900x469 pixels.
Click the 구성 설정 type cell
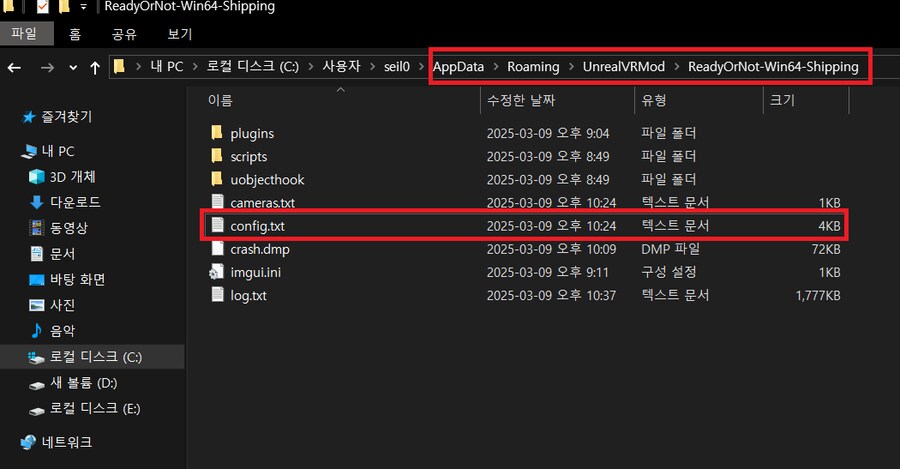pyautogui.click(x=668, y=272)
